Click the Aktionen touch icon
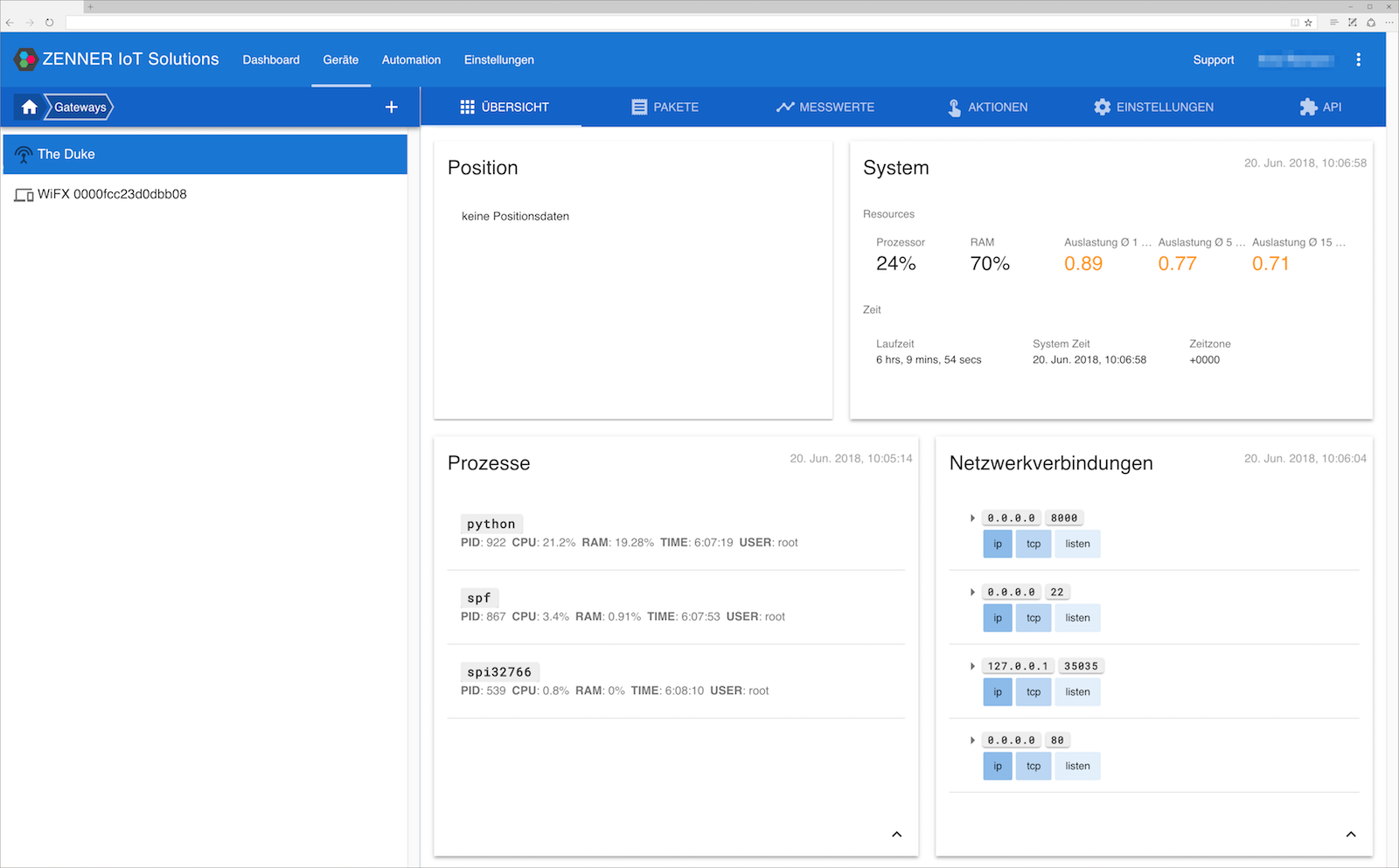1399x868 pixels. click(954, 107)
